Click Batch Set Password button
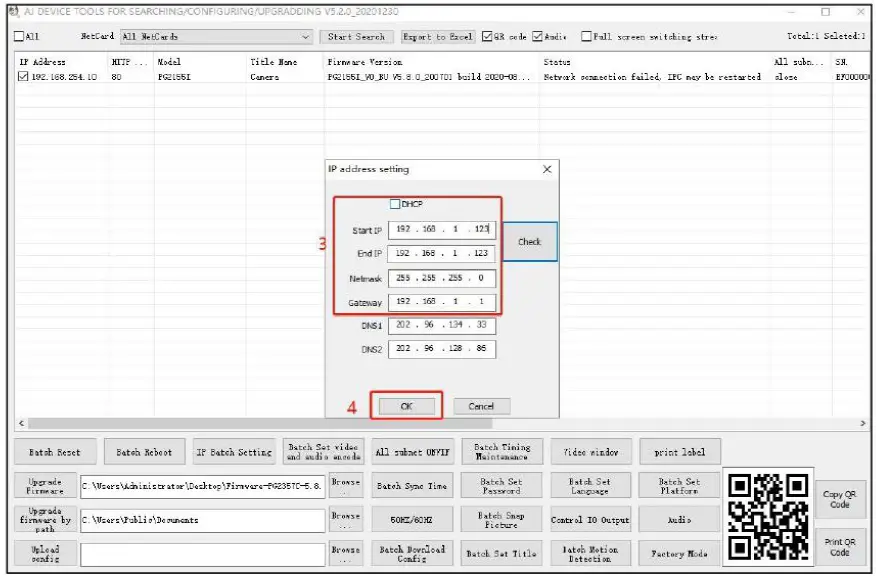The image size is (876, 580). point(502,486)
